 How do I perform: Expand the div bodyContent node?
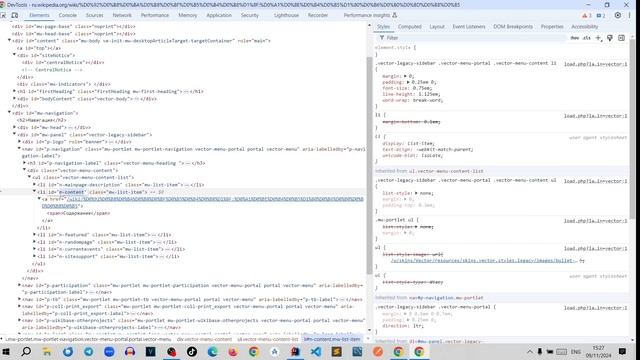[x=14, y=98]
